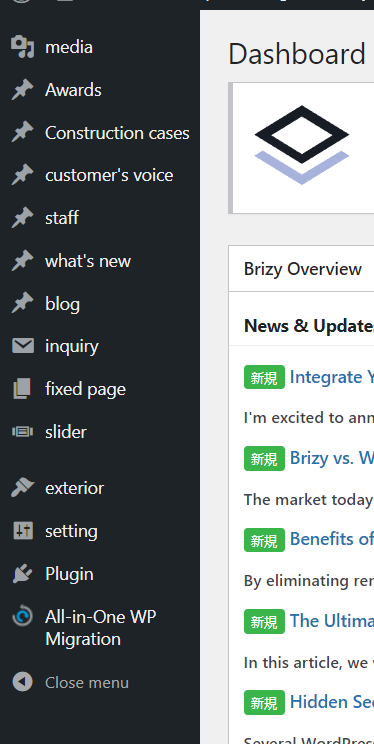
Task: Click the Brizy logo image
Action: [302, 145]
